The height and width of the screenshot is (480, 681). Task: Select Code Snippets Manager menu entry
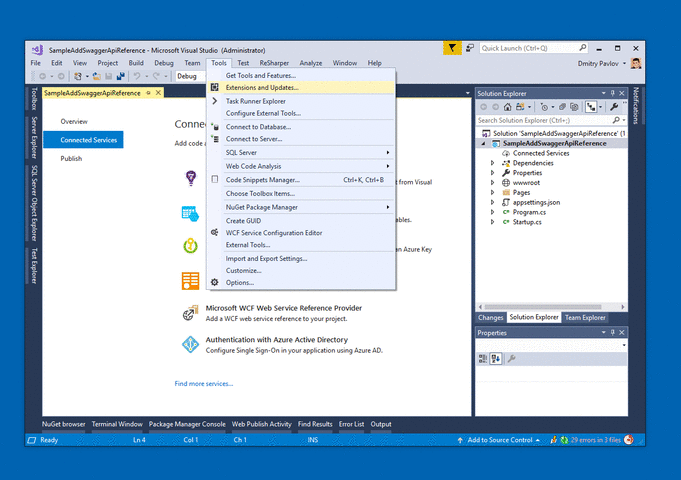302,180
